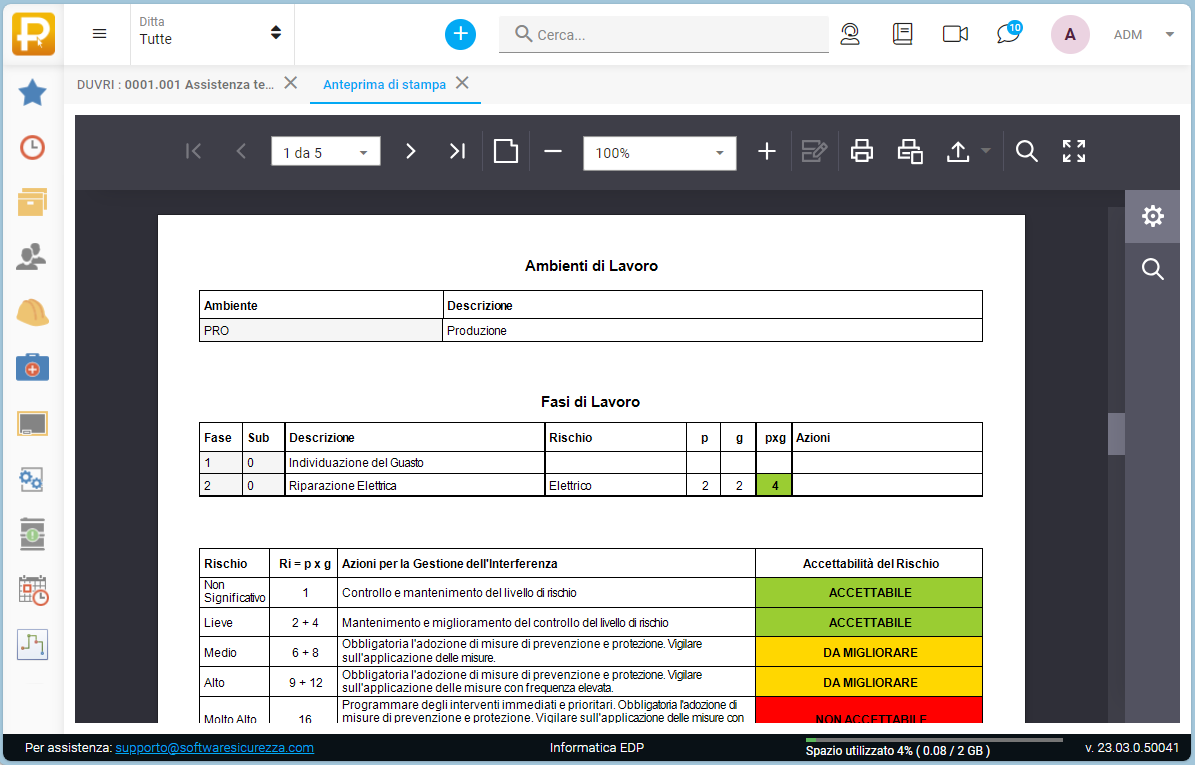Toggle the hamburger navigation menu
Viewport: 1195px width, 765px height.
(99, 34)
